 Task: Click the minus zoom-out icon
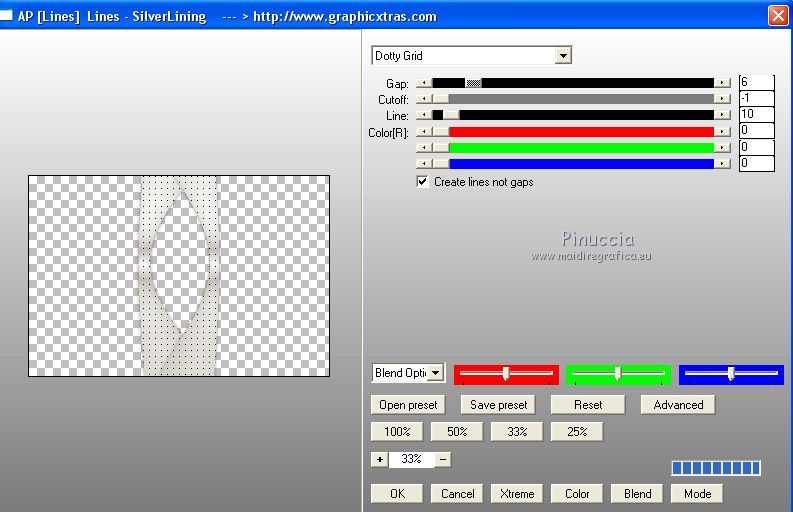(x=443, y=459)
